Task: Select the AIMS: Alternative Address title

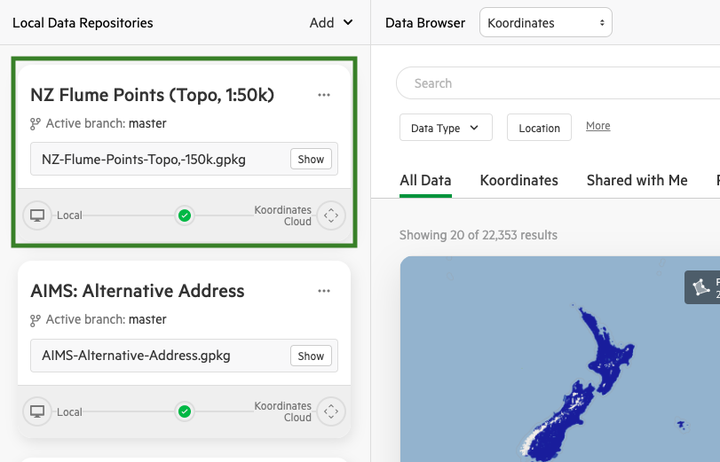Action: [x=137, y=291]
